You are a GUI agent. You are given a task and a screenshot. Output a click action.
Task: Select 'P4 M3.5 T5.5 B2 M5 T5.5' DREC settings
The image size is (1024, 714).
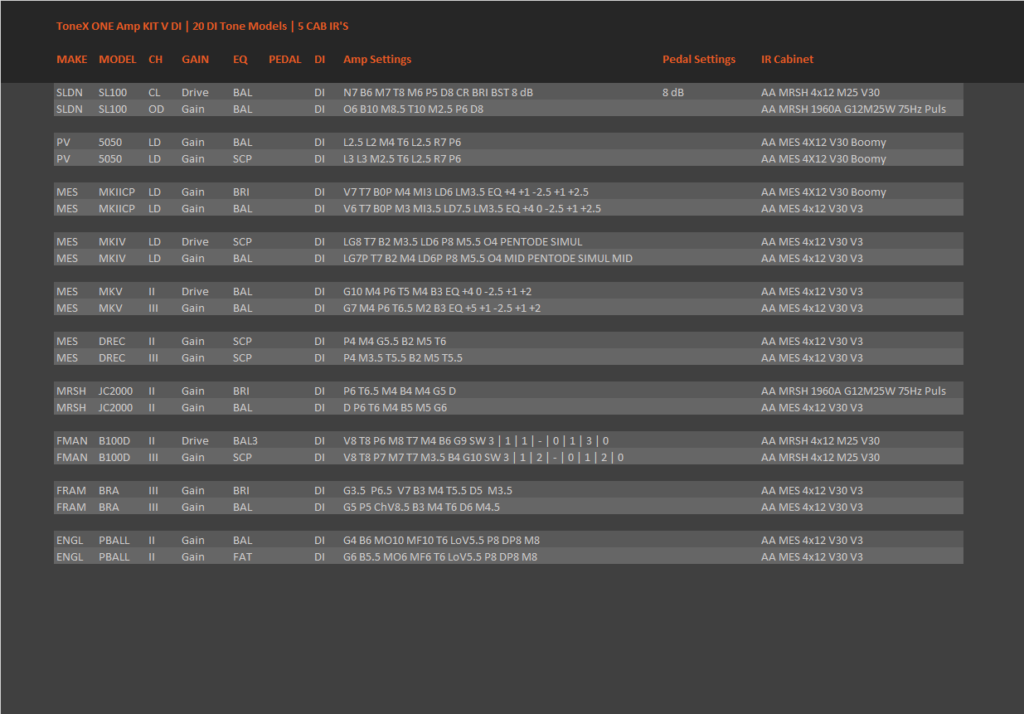[x=403, y=358]
